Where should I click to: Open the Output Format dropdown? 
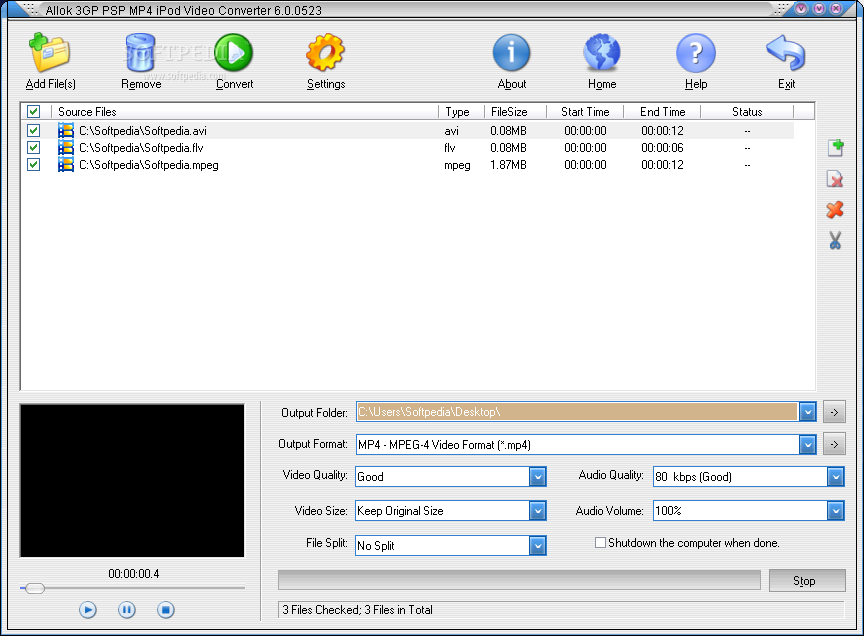coord(807,443)
